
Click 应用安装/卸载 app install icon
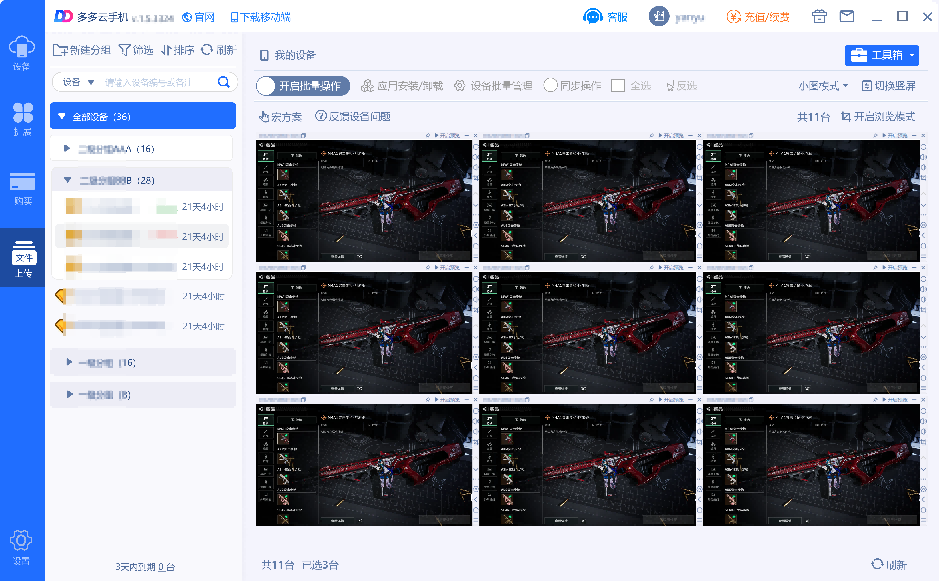367,86
